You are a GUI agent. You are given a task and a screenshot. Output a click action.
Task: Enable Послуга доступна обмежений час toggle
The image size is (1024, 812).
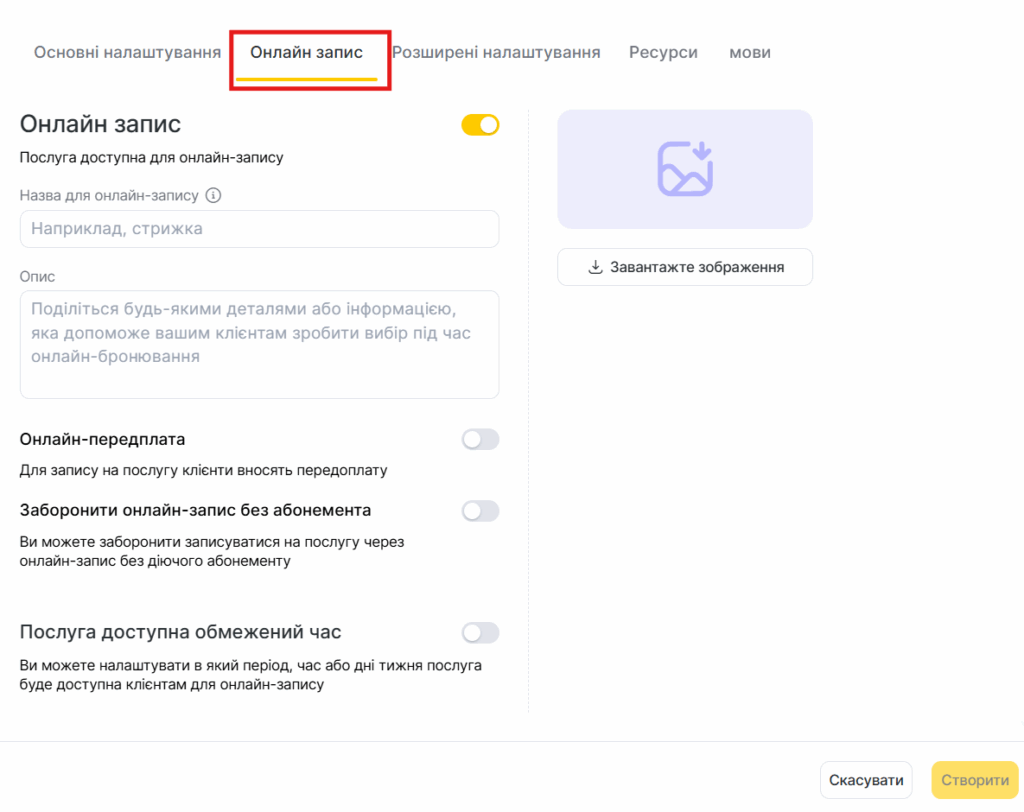click(480, 633)
